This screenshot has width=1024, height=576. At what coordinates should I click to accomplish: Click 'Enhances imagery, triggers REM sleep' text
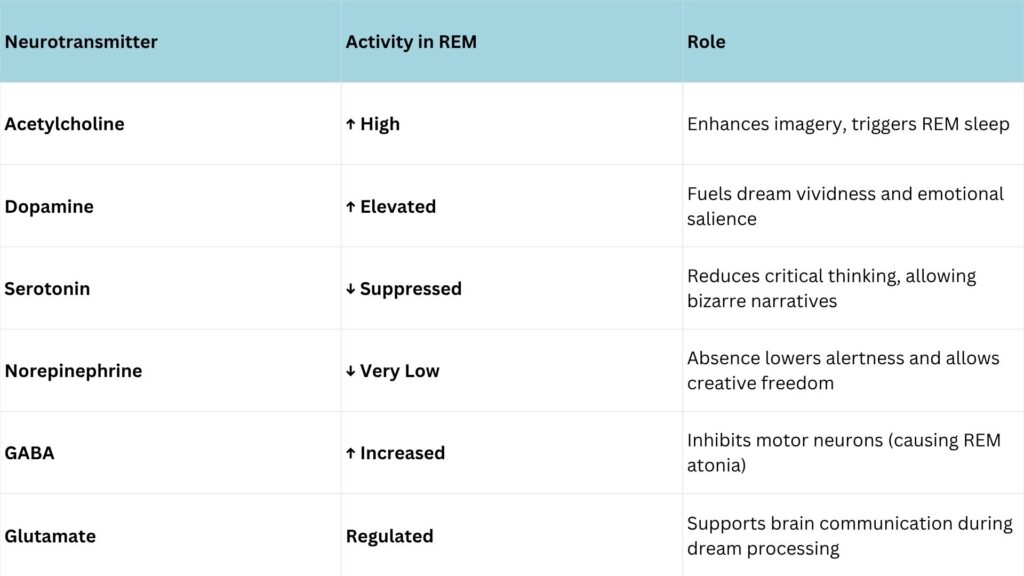tap(848, 124)
